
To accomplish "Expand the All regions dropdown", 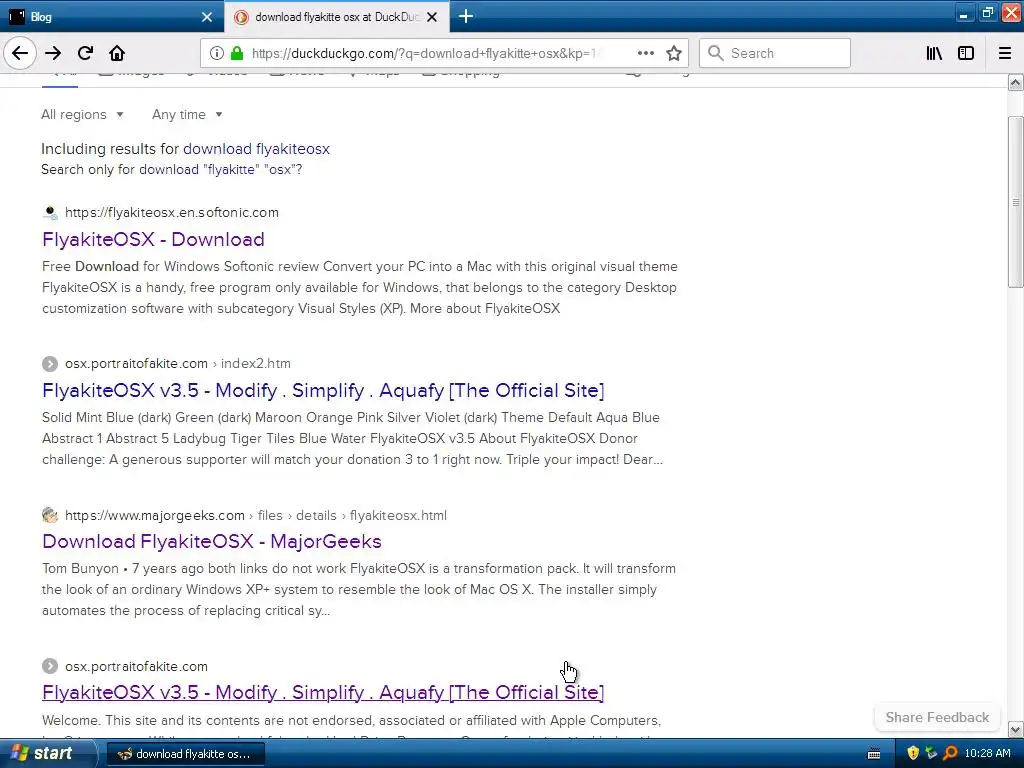I will [82, 114].
